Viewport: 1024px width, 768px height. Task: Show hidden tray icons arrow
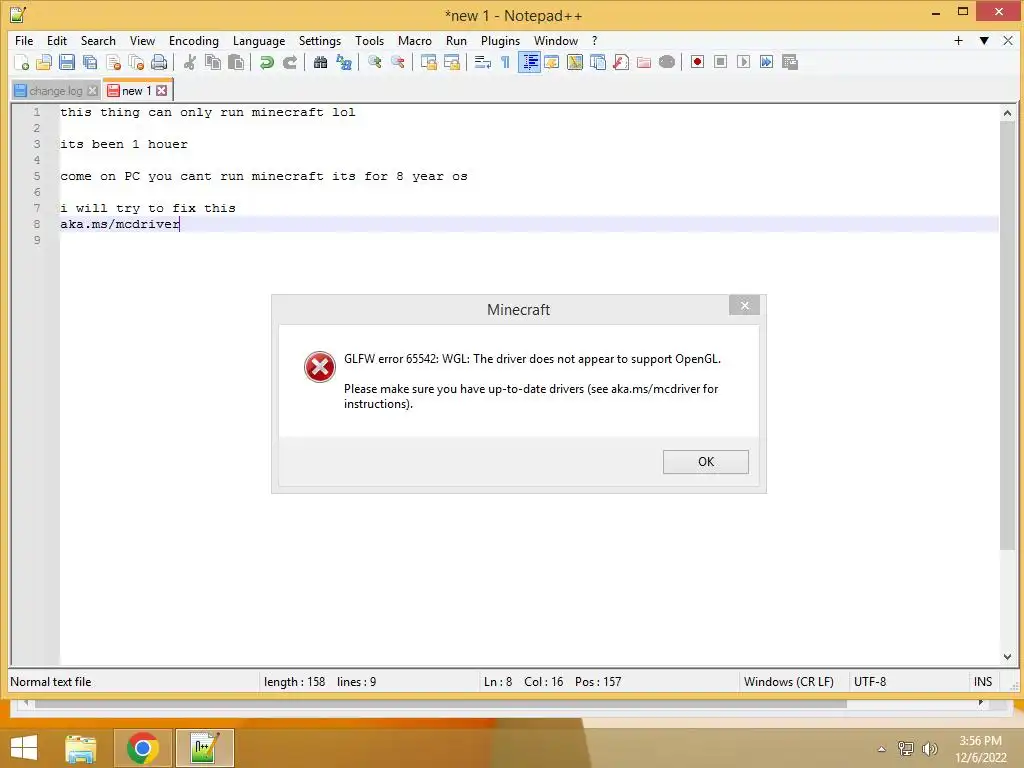[x=882, y=749]
